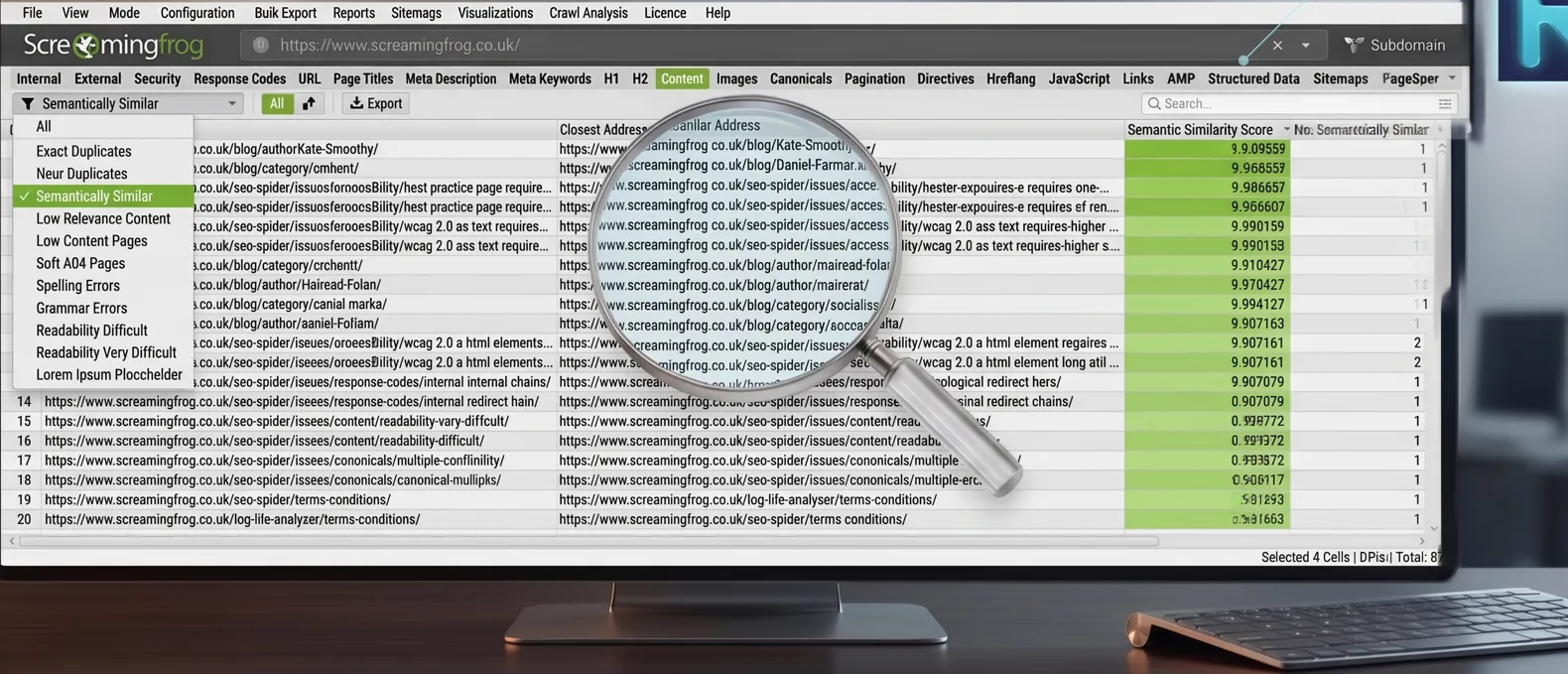Select row 19 seo-spider/terms-conditions/ address

coord(217,499)
